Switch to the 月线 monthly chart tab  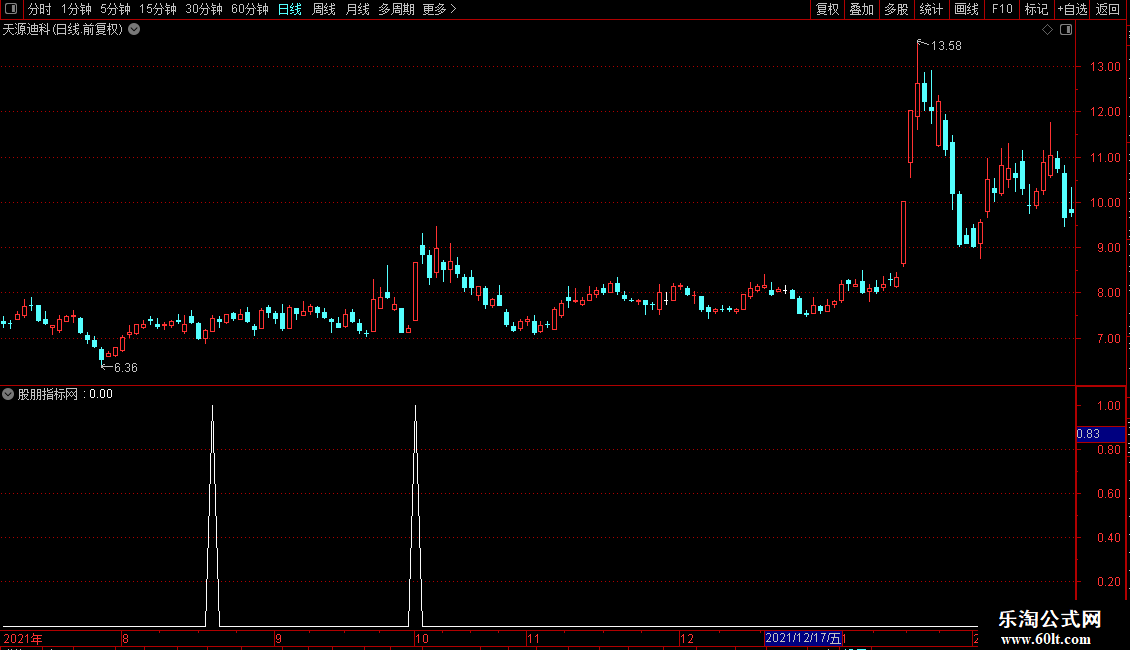pos(357,9)
